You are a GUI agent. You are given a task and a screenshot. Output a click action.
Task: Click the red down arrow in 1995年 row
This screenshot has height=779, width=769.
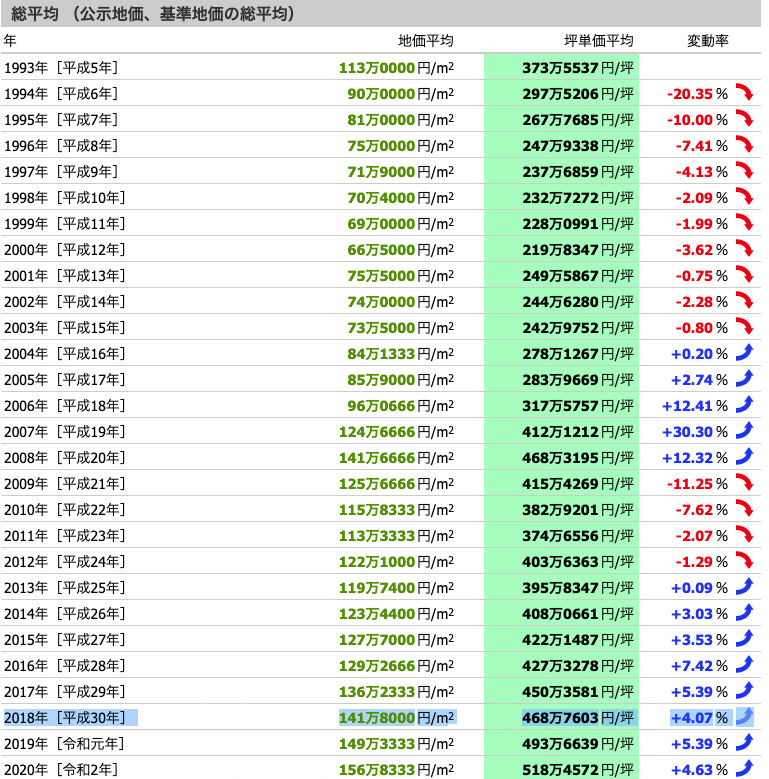(744, 119)
